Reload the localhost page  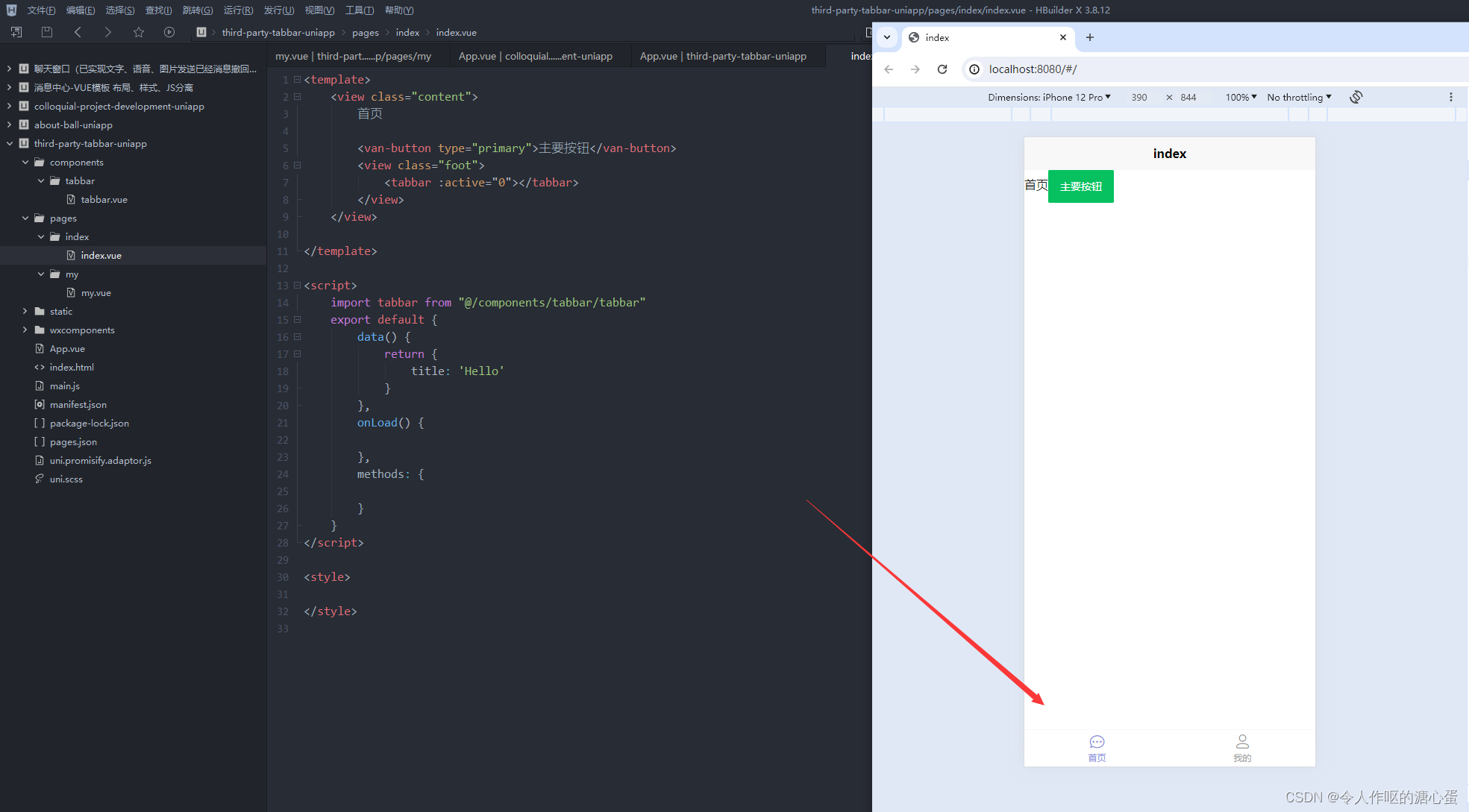942,69
